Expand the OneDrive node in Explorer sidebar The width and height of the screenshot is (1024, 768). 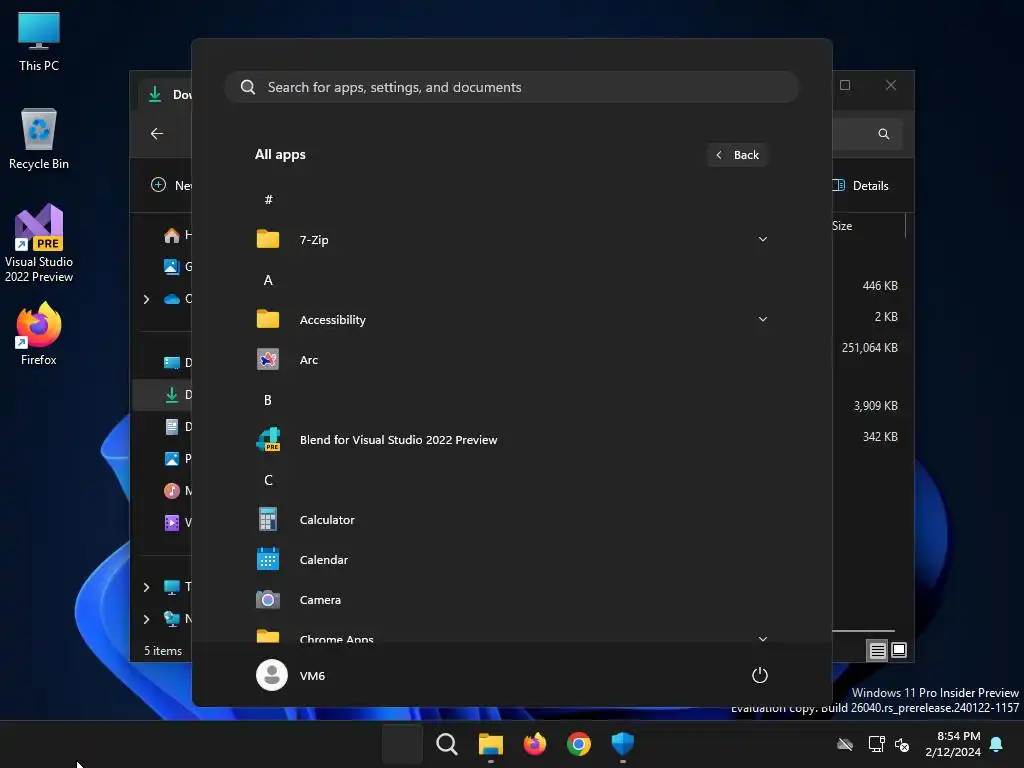[146, 299]
